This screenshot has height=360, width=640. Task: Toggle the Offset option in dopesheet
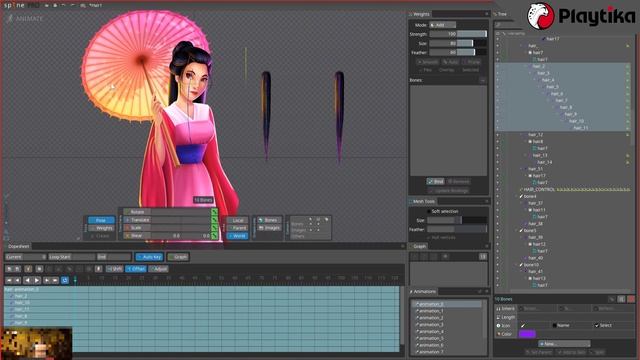(x=136, y=269)
